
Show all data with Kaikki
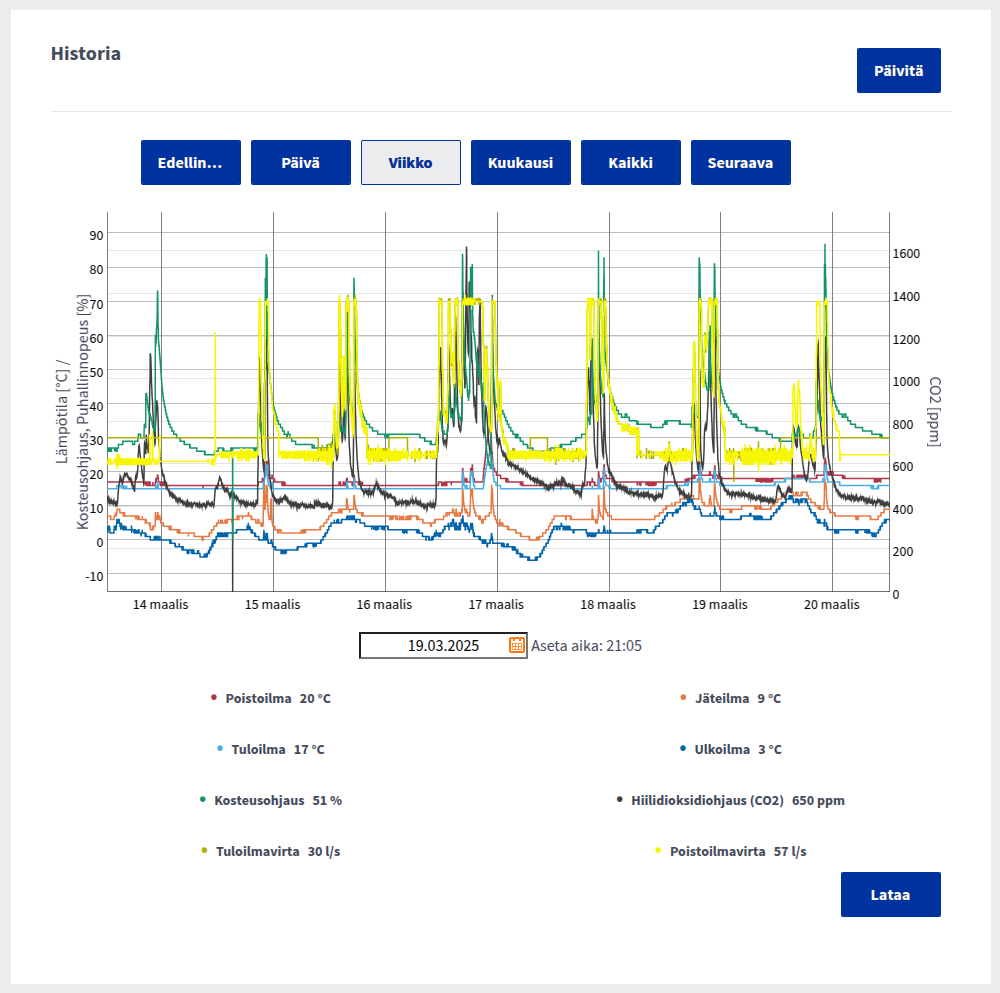631,163
